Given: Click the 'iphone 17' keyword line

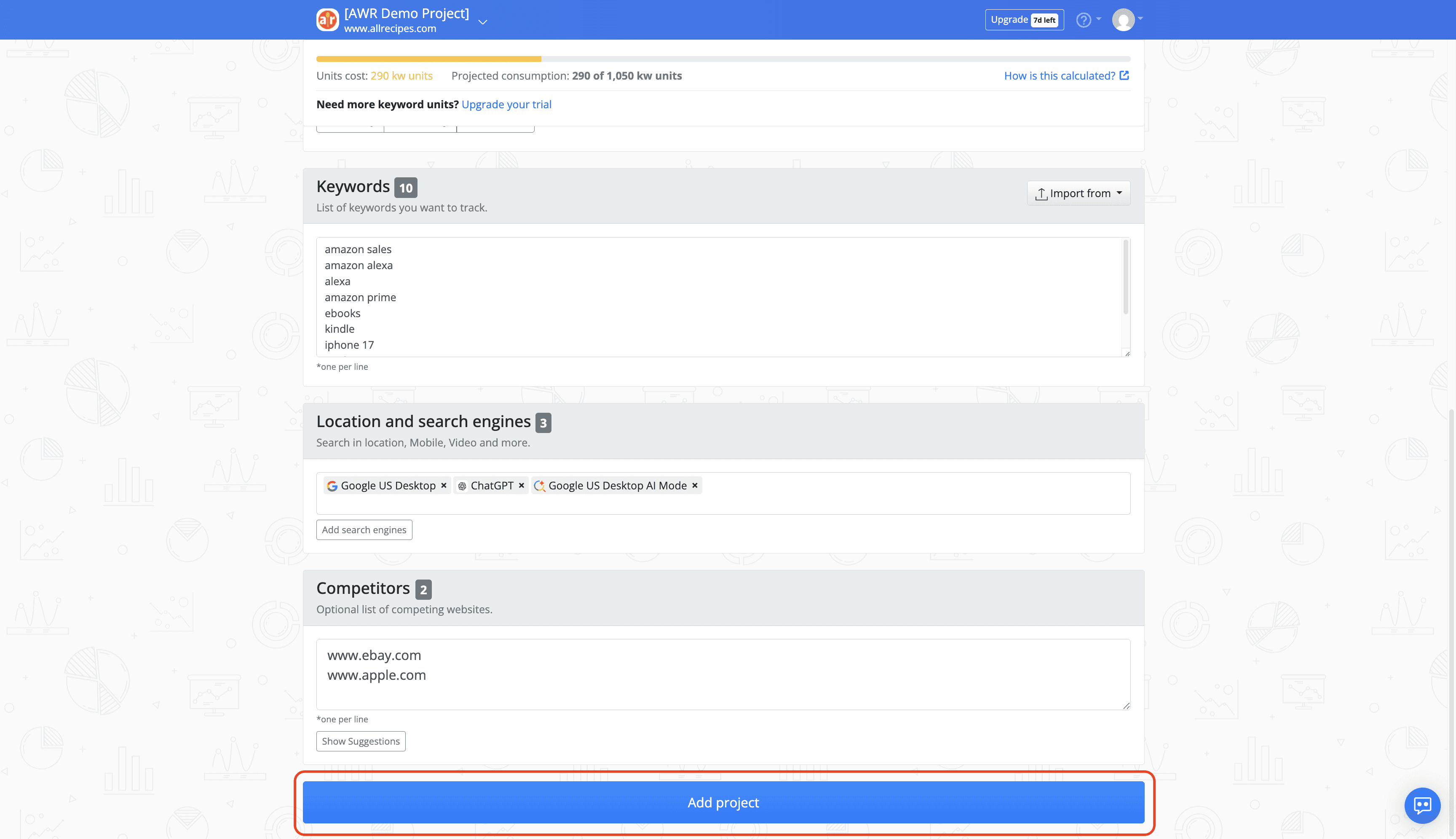Looking at the screenshot, I should pos(349,345).
